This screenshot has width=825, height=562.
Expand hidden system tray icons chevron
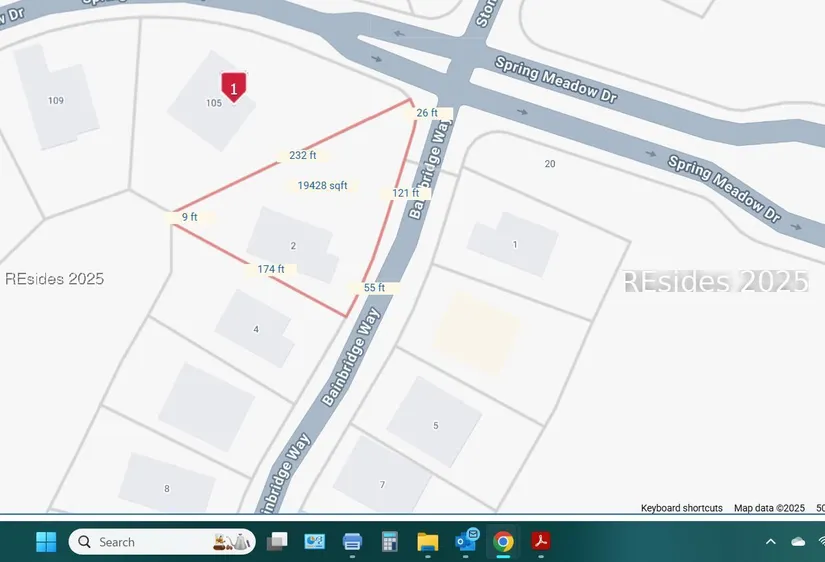coord(770,542)
